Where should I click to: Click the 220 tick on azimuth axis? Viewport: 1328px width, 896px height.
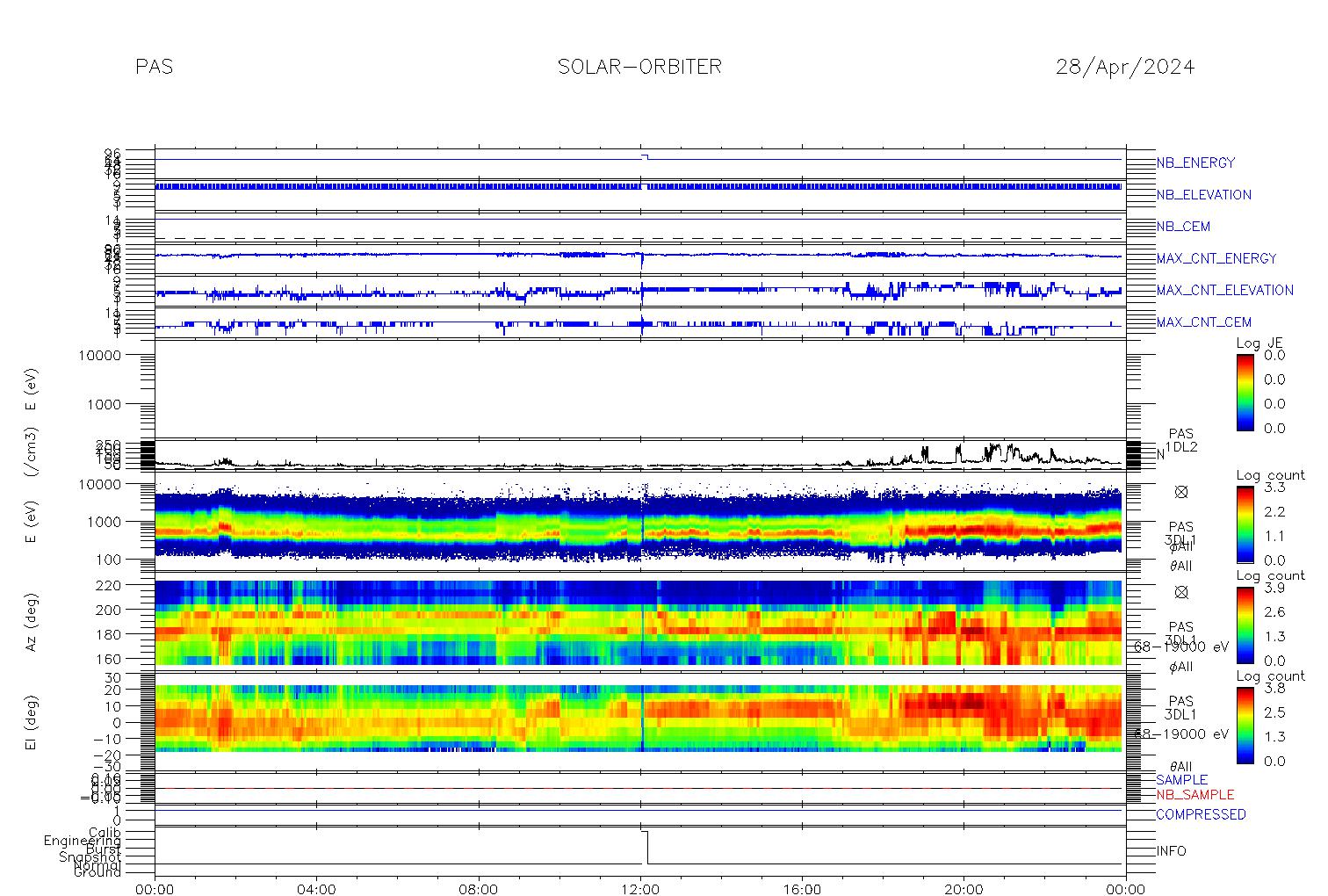(x=134, y=584)
